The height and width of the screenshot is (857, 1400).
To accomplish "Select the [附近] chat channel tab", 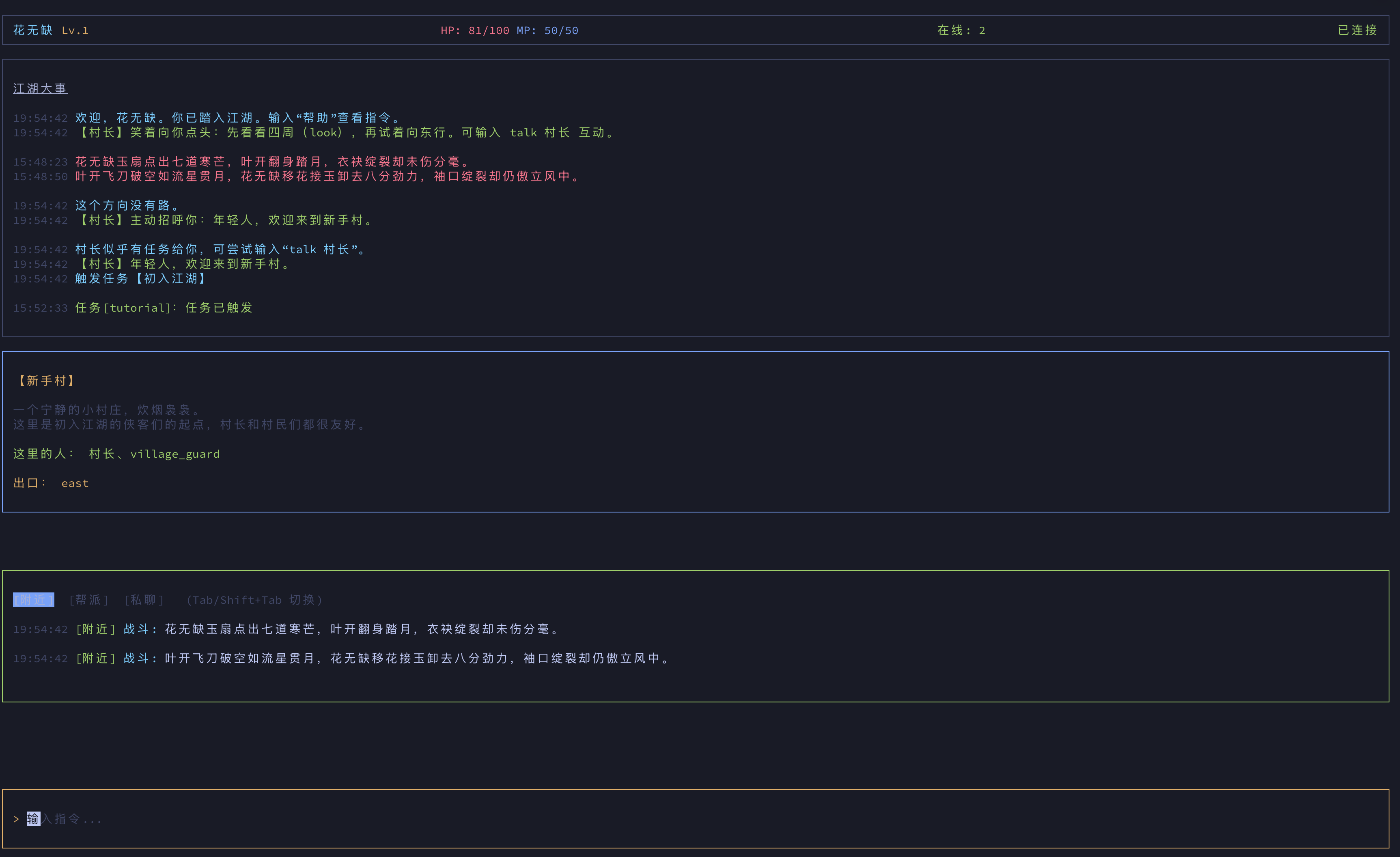I will click(x=34, y=600).
